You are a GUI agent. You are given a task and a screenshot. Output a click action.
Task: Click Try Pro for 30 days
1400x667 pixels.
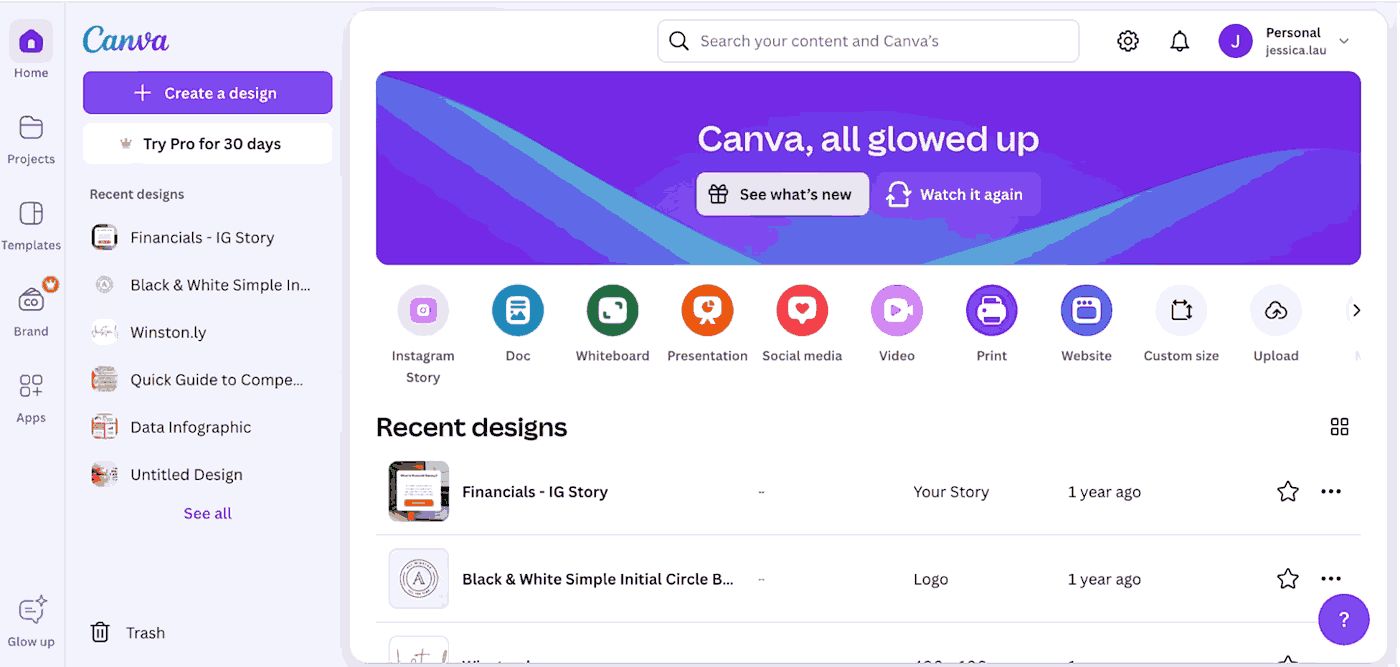click(x=207, y=144)
